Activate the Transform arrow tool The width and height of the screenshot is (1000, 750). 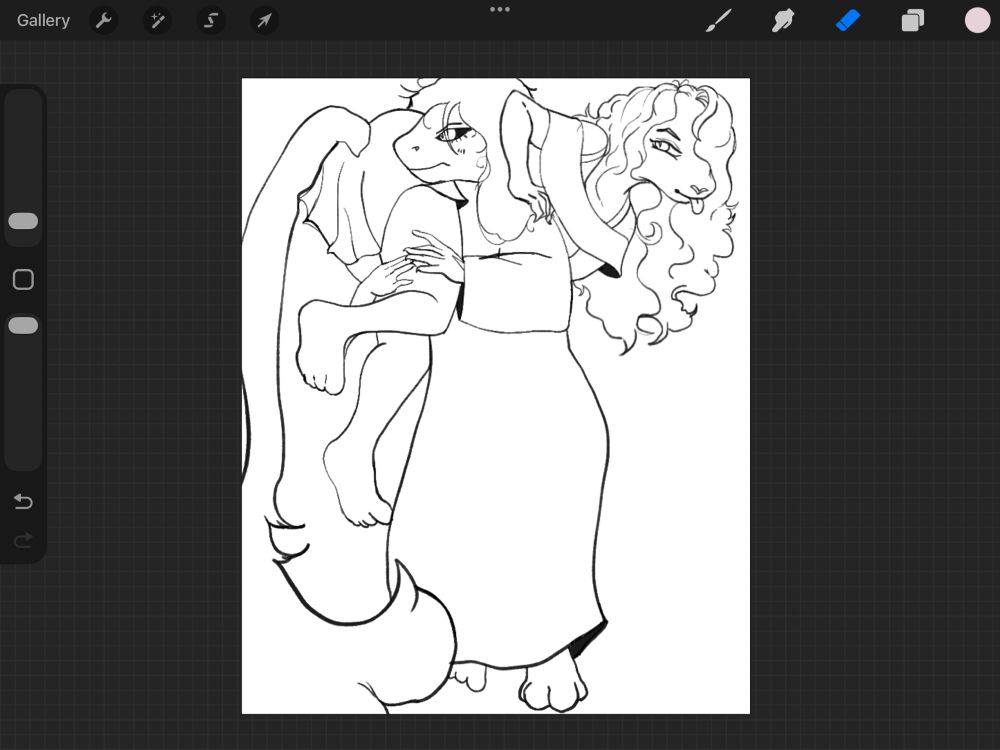[264, 21]
